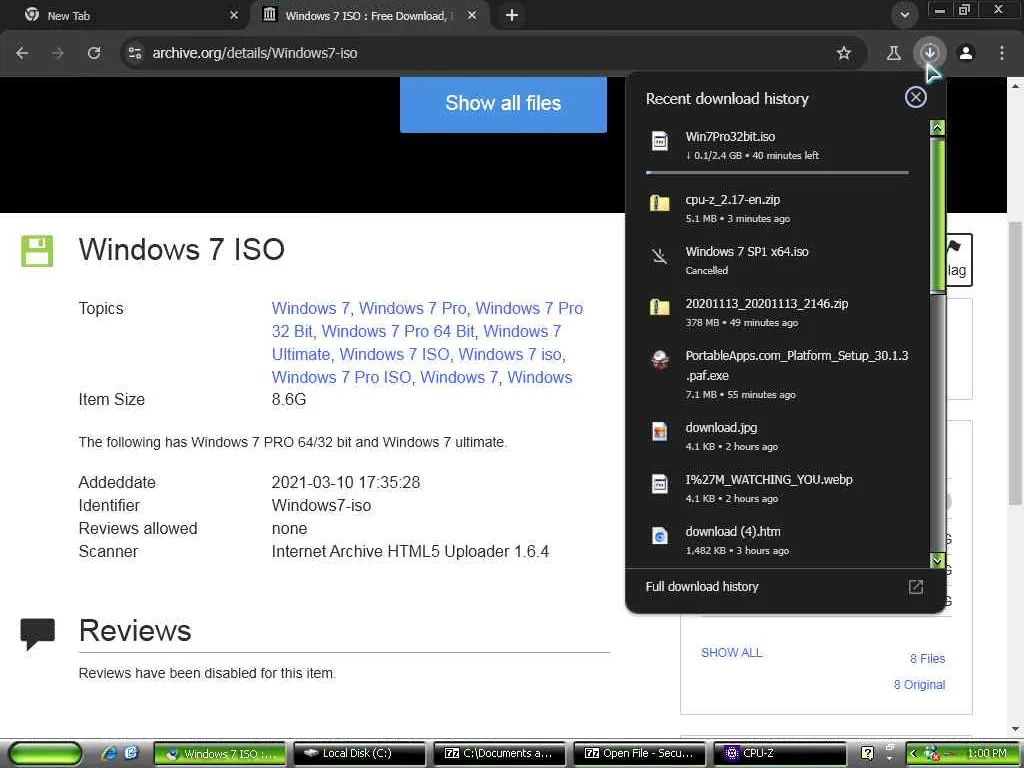Click the Windows7-iso identifier value

pos(321,505)
